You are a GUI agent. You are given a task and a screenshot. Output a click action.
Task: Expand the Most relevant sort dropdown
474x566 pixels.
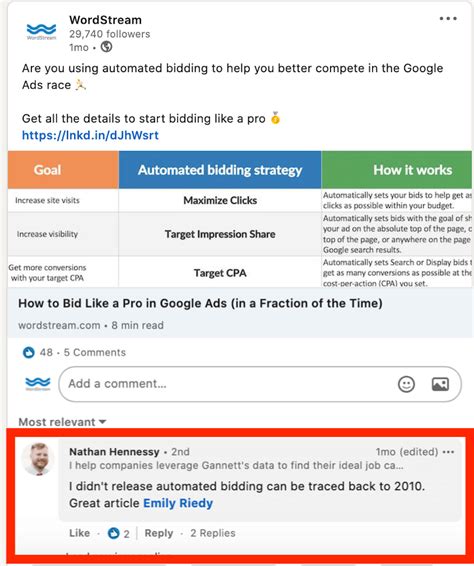62,422
